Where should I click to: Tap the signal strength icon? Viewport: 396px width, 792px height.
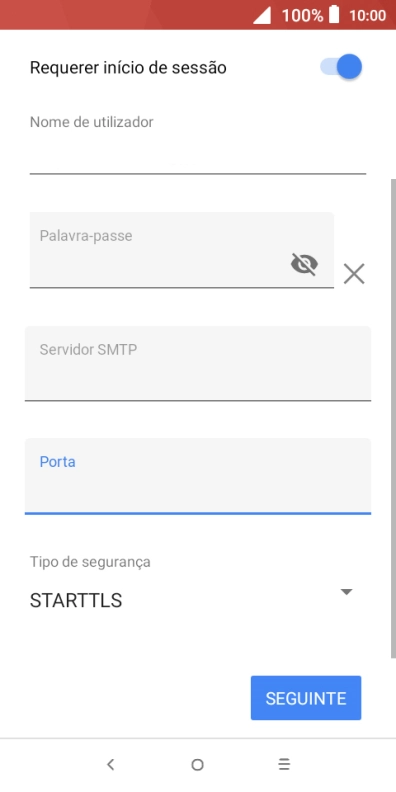pos(262,15)
